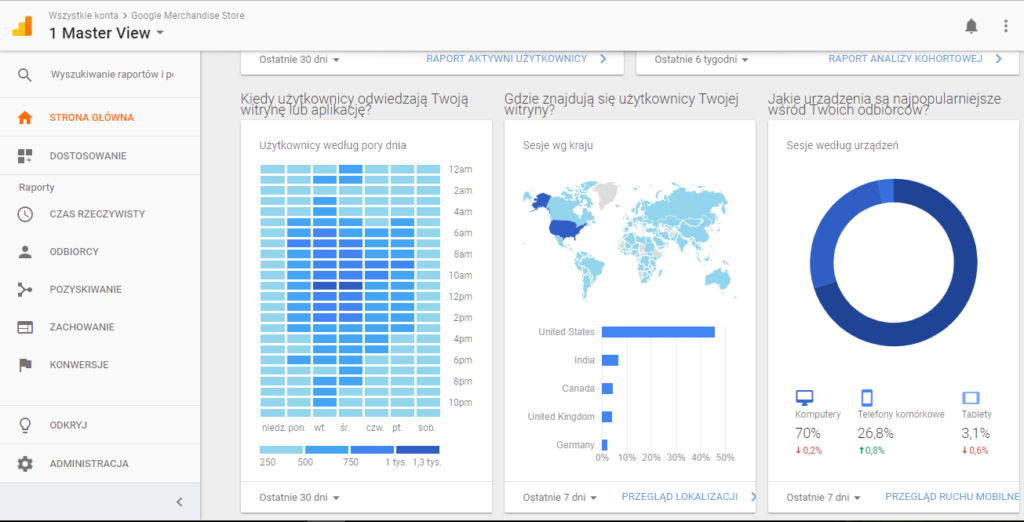Open Ostatnie 30 dni dropdown above heatmap
This screenshot has height=522, width=1024.
pyautogui.click(x=300, y=59)
